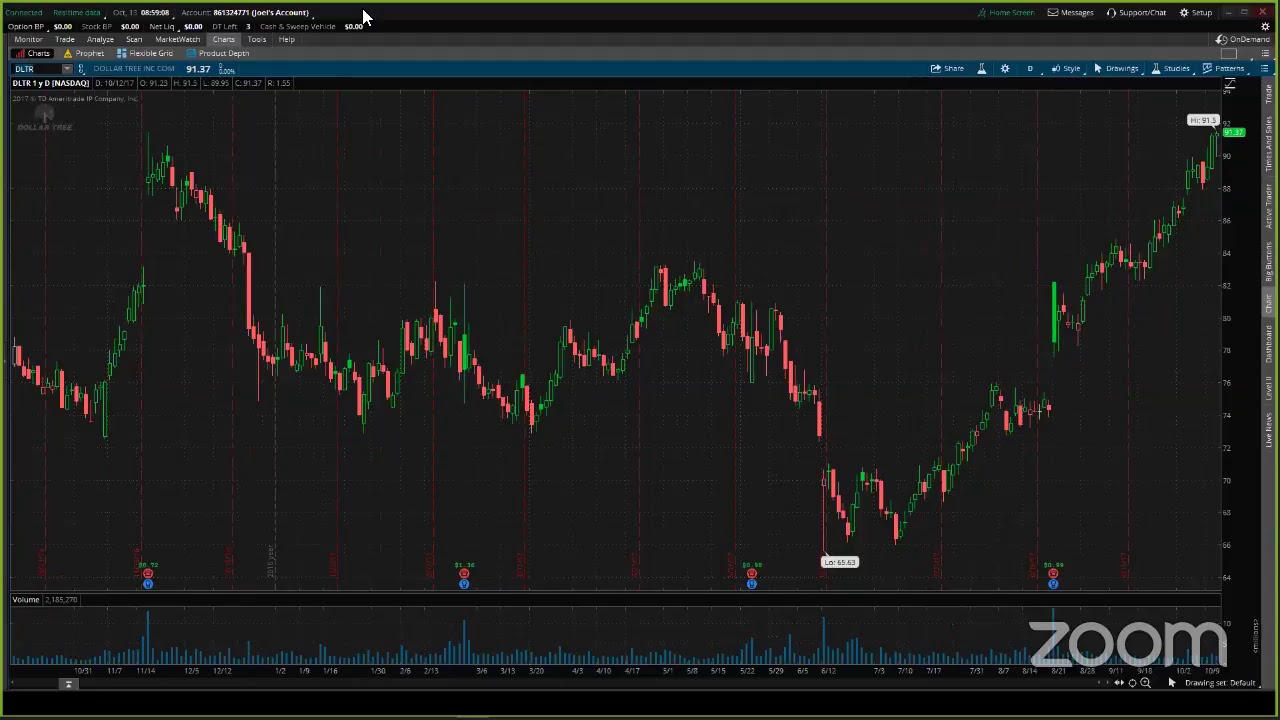This screenshot has width=1280, height=720.
Task: Open the Dashboard sidebar tab
Action: tap(1269, 346)
